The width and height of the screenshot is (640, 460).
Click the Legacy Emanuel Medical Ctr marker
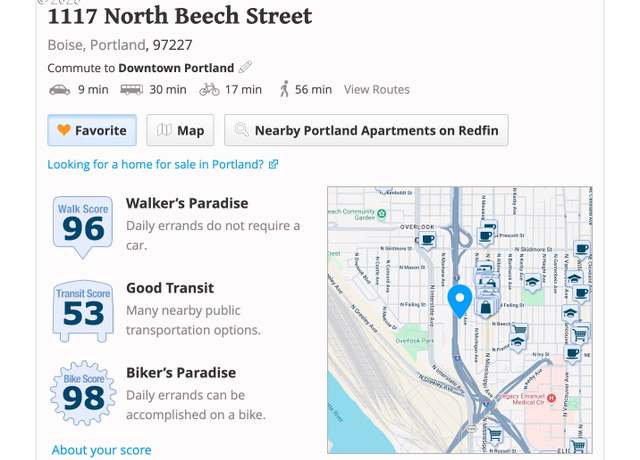(551, 398)
